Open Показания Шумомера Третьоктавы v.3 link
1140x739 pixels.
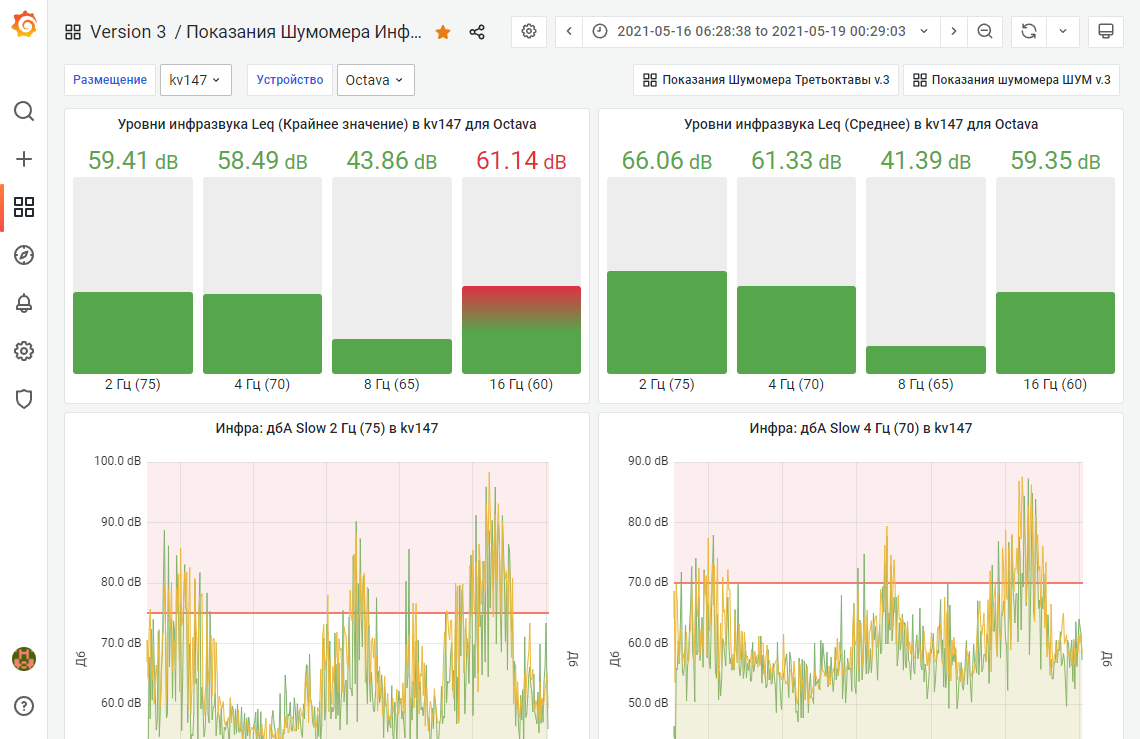(x=766, y=80)
